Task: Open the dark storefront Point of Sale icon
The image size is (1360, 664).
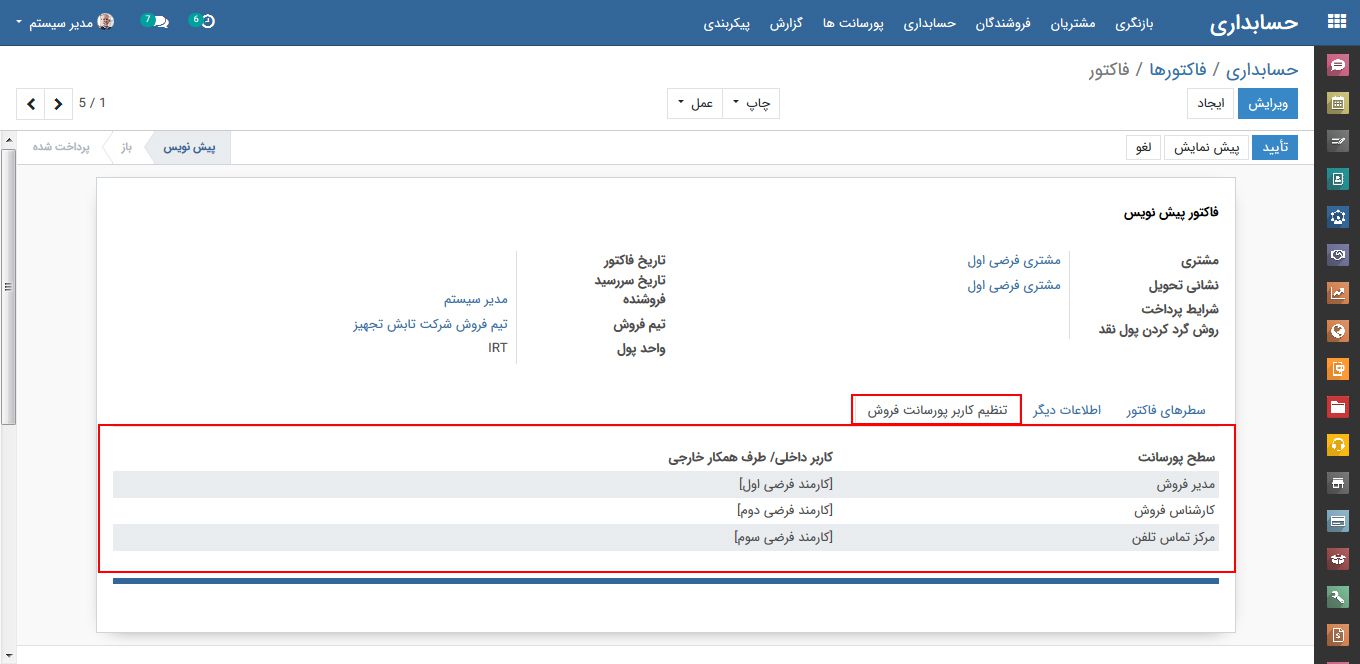Action: point(1338,483)
